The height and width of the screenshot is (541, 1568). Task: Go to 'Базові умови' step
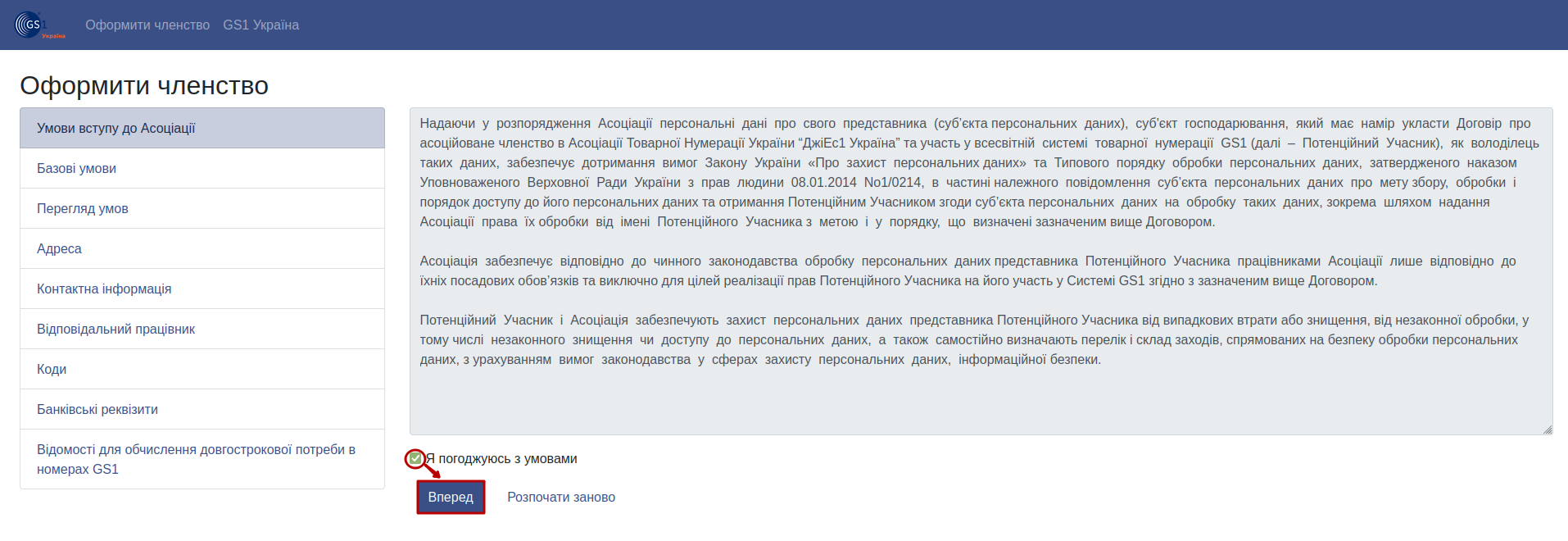(x=202, y=168)
